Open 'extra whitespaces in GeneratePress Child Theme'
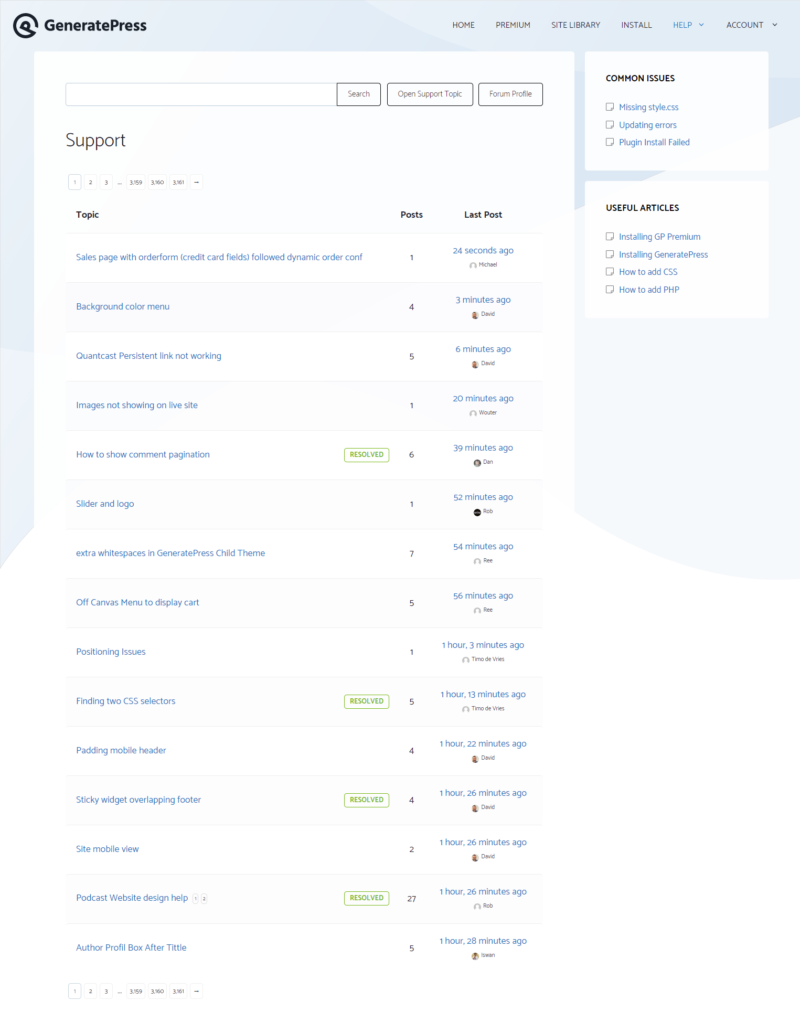Viewport: 800px width, 1033px height. pos(170,553)
